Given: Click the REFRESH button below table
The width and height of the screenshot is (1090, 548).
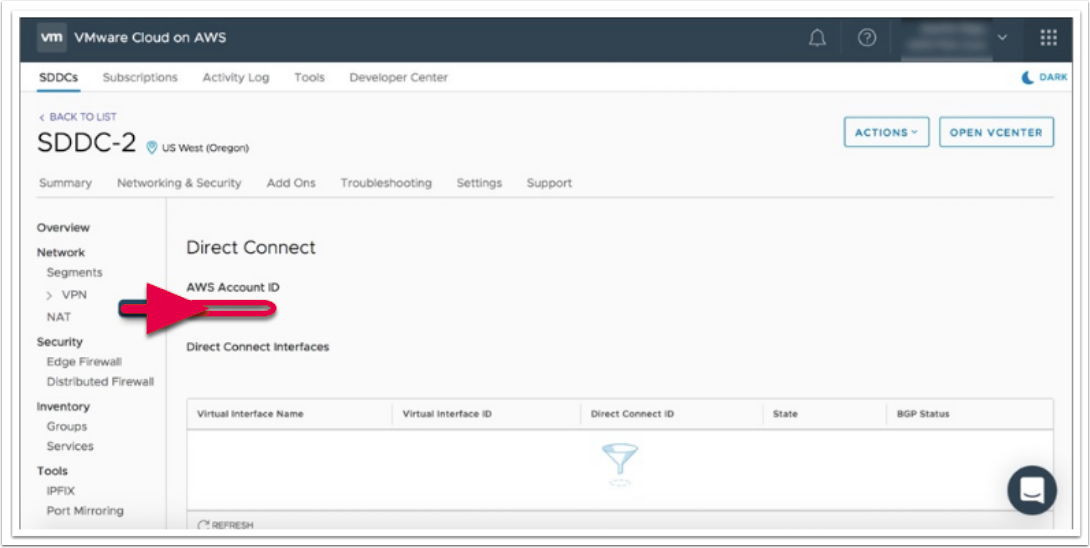Looking at the screenshot, I should 225,525.
